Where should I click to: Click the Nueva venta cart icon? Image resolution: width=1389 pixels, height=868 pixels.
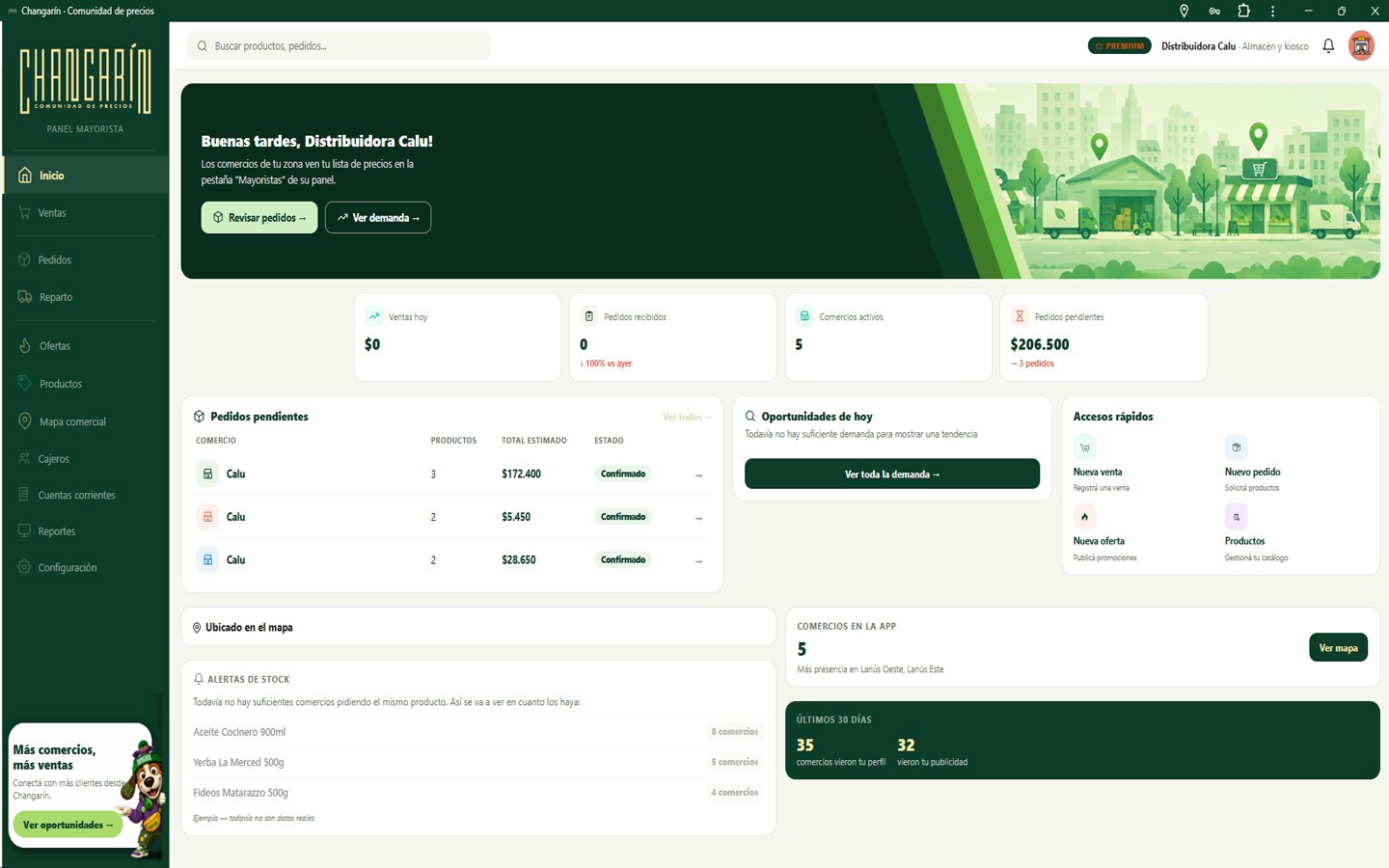coord(1085,448)
